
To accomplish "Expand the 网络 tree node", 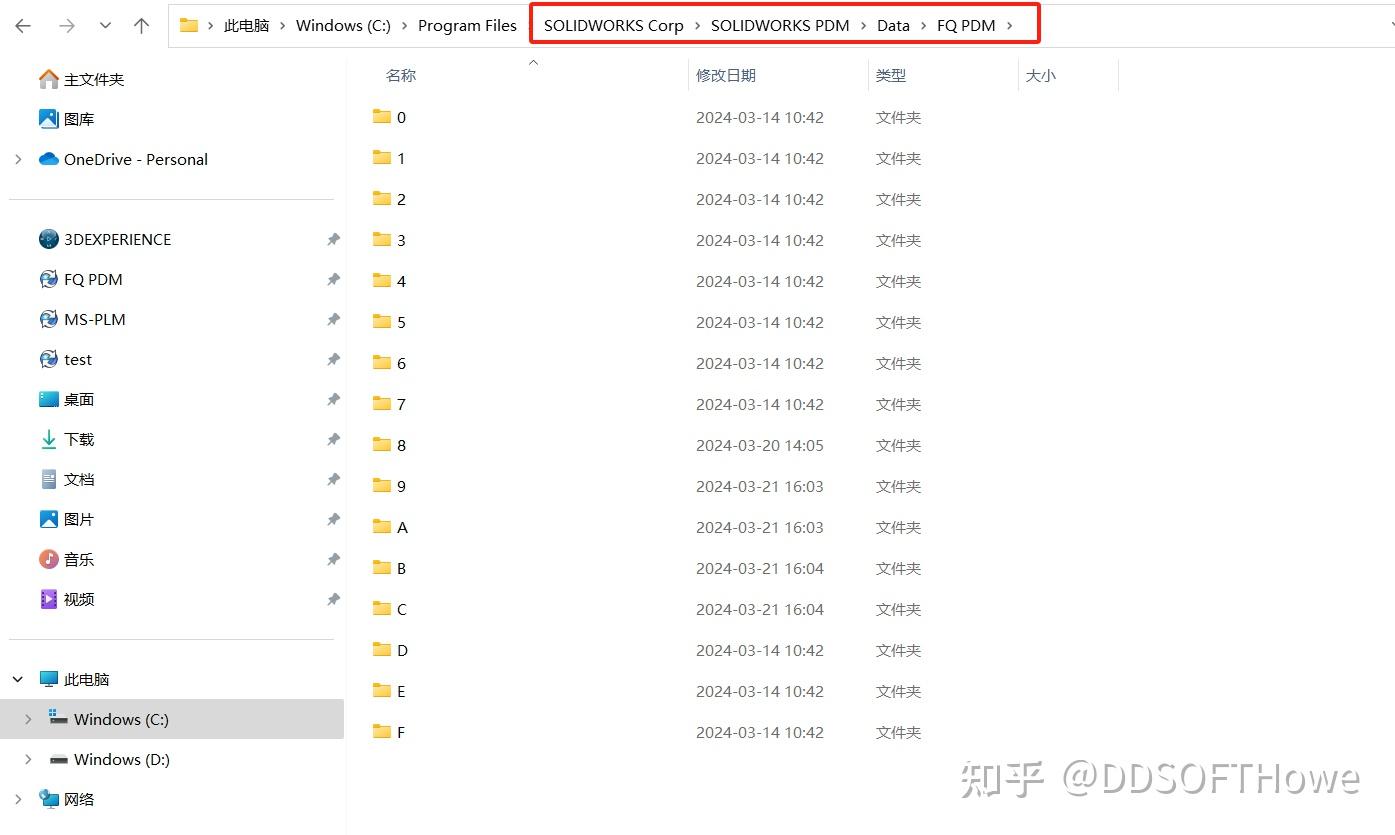I will tap(18, 799).
